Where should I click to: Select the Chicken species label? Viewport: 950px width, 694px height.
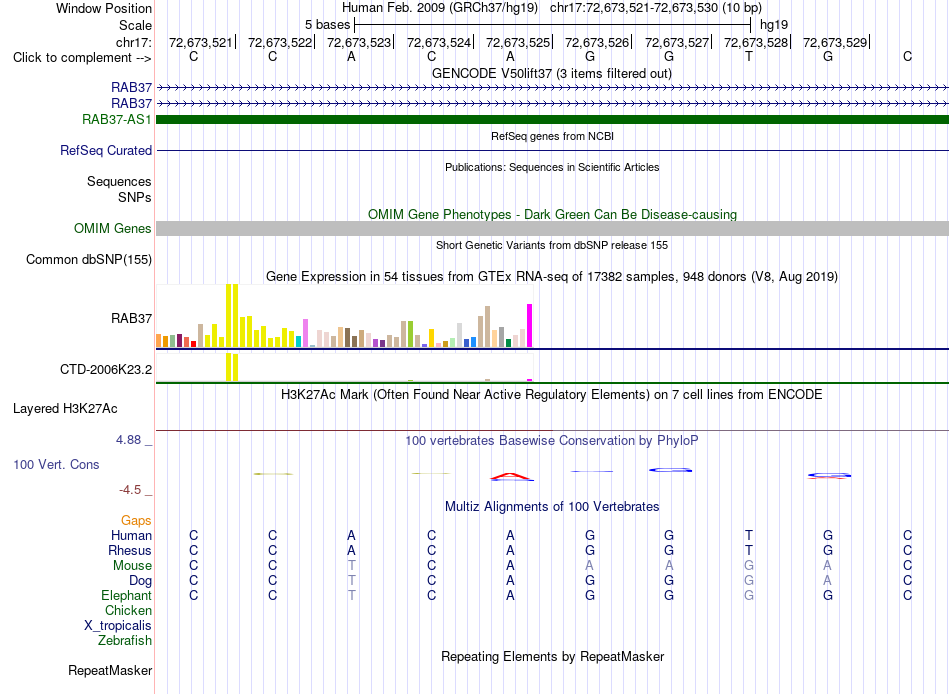(128, 610)
